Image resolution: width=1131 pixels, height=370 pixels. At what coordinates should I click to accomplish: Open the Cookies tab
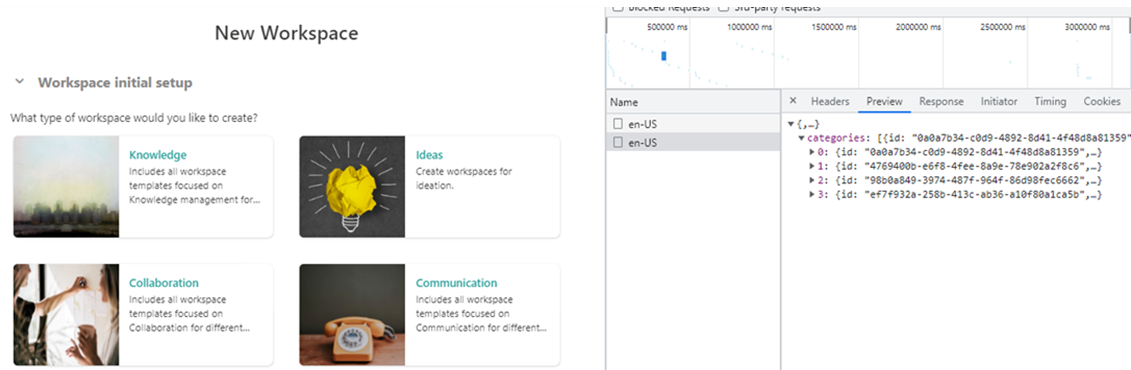pos(1101,102)
